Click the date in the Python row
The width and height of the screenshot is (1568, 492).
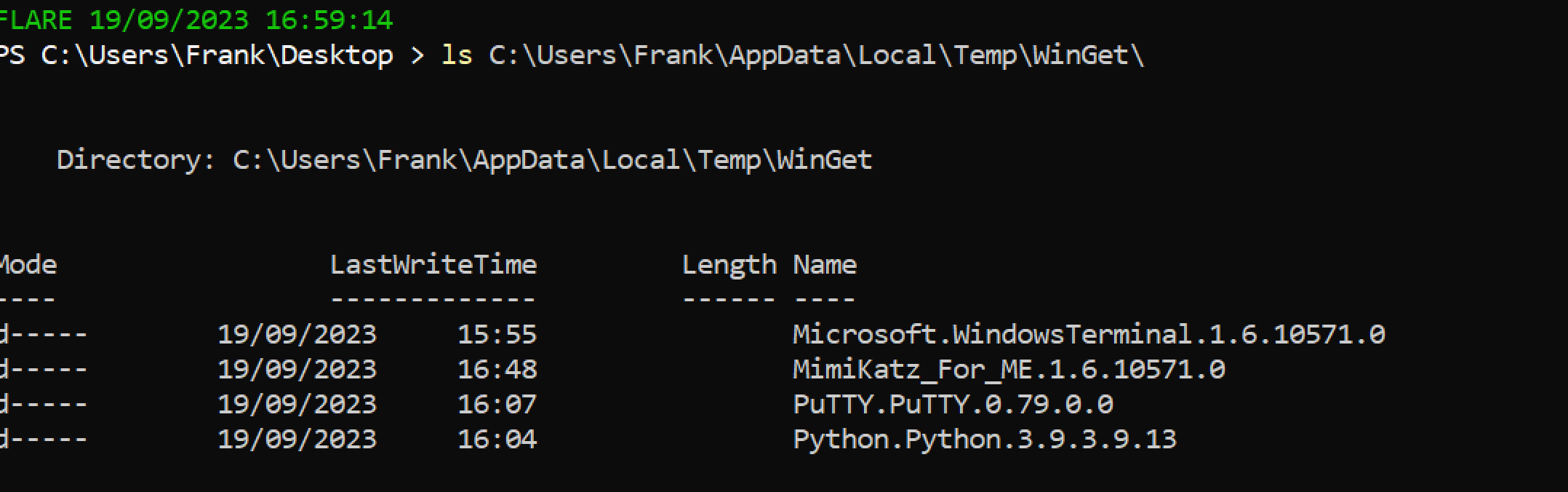tap(297, 439)
